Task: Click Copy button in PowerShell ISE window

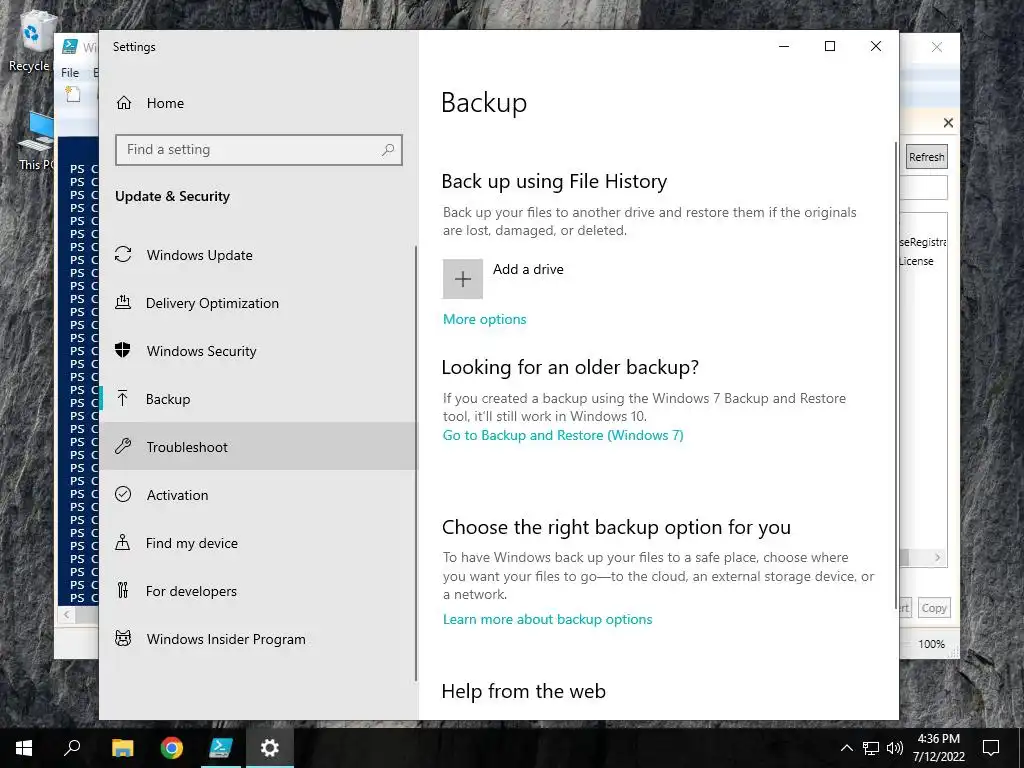Action: pyautogui.click(x=934, y=608)
